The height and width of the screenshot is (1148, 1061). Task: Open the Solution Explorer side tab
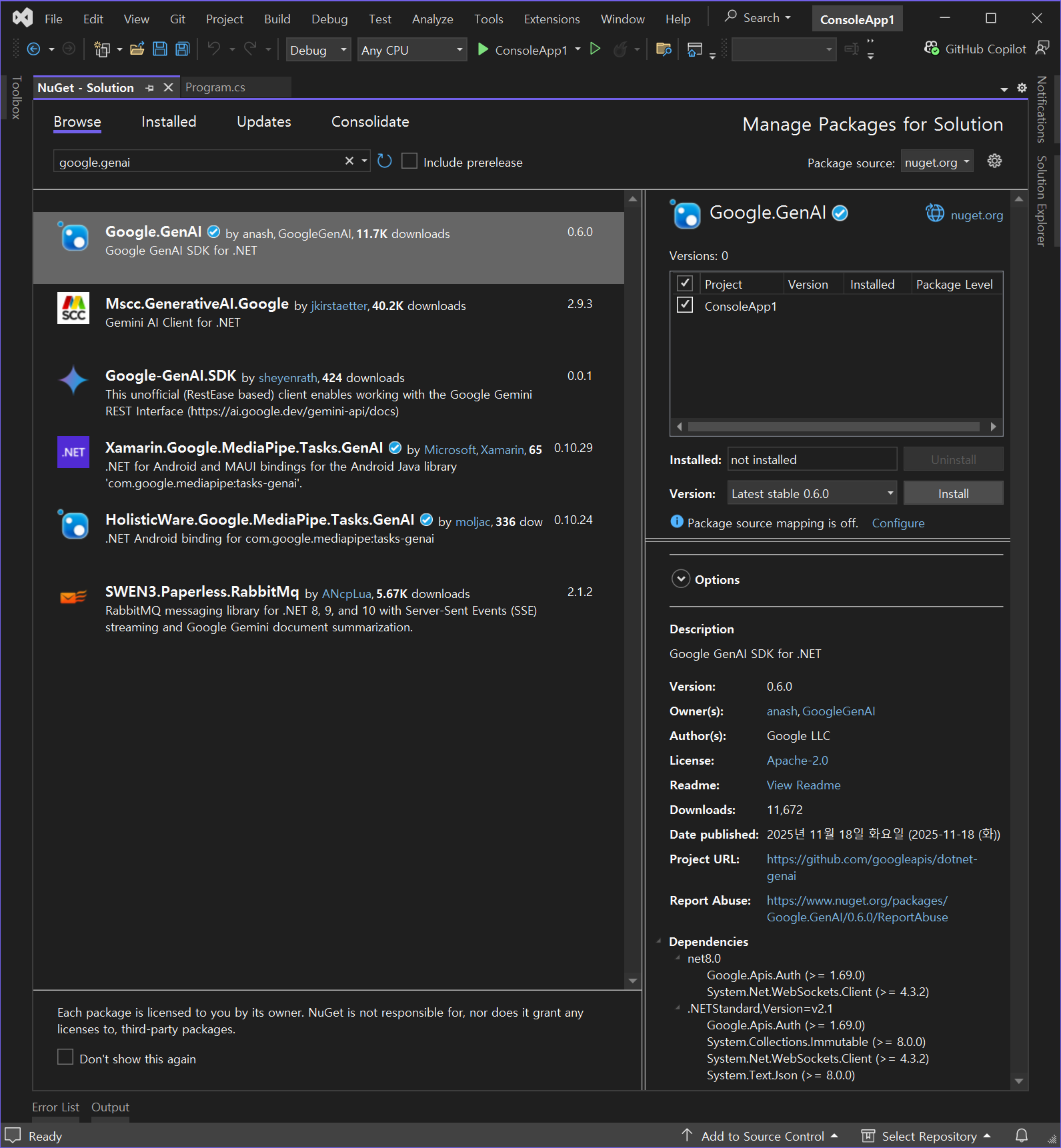click(x=1041, y=201)
